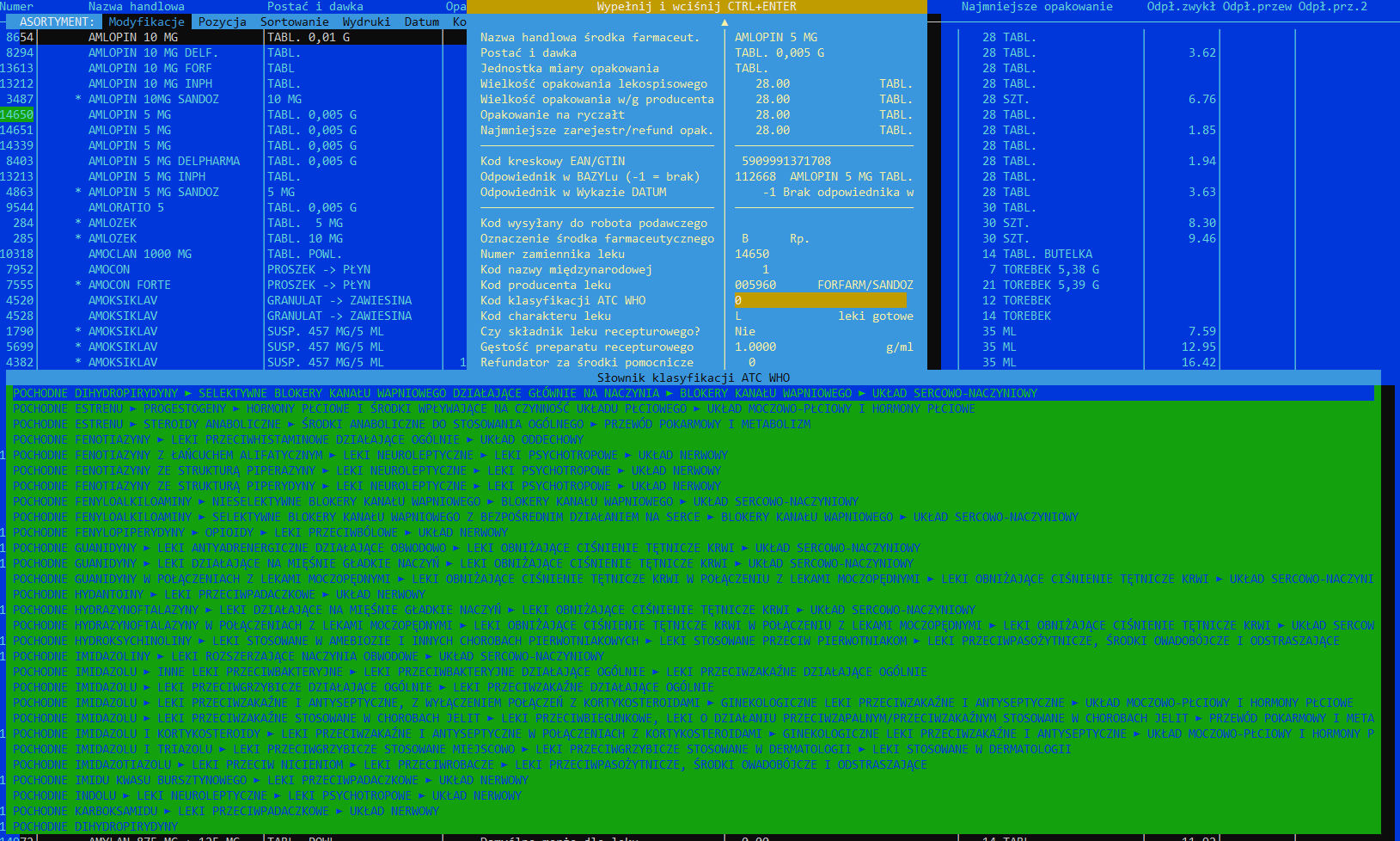
Task: Click the Gęstość preparatu value 1.0000
Action: [755, 347]
